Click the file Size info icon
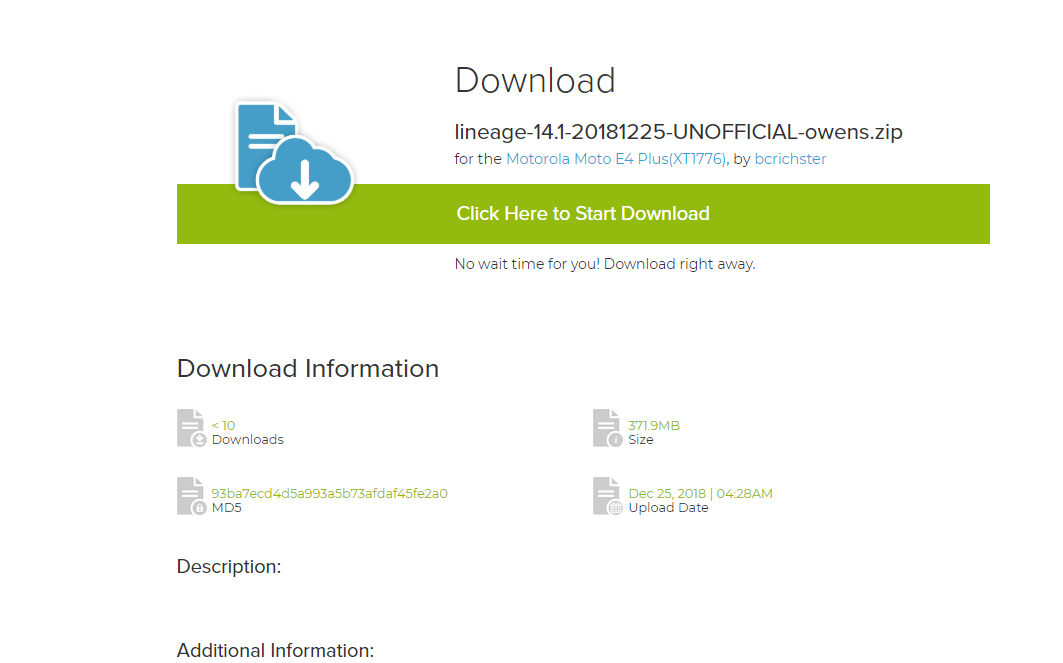Screen dimensions: 1063x663 tap(607, 428)
